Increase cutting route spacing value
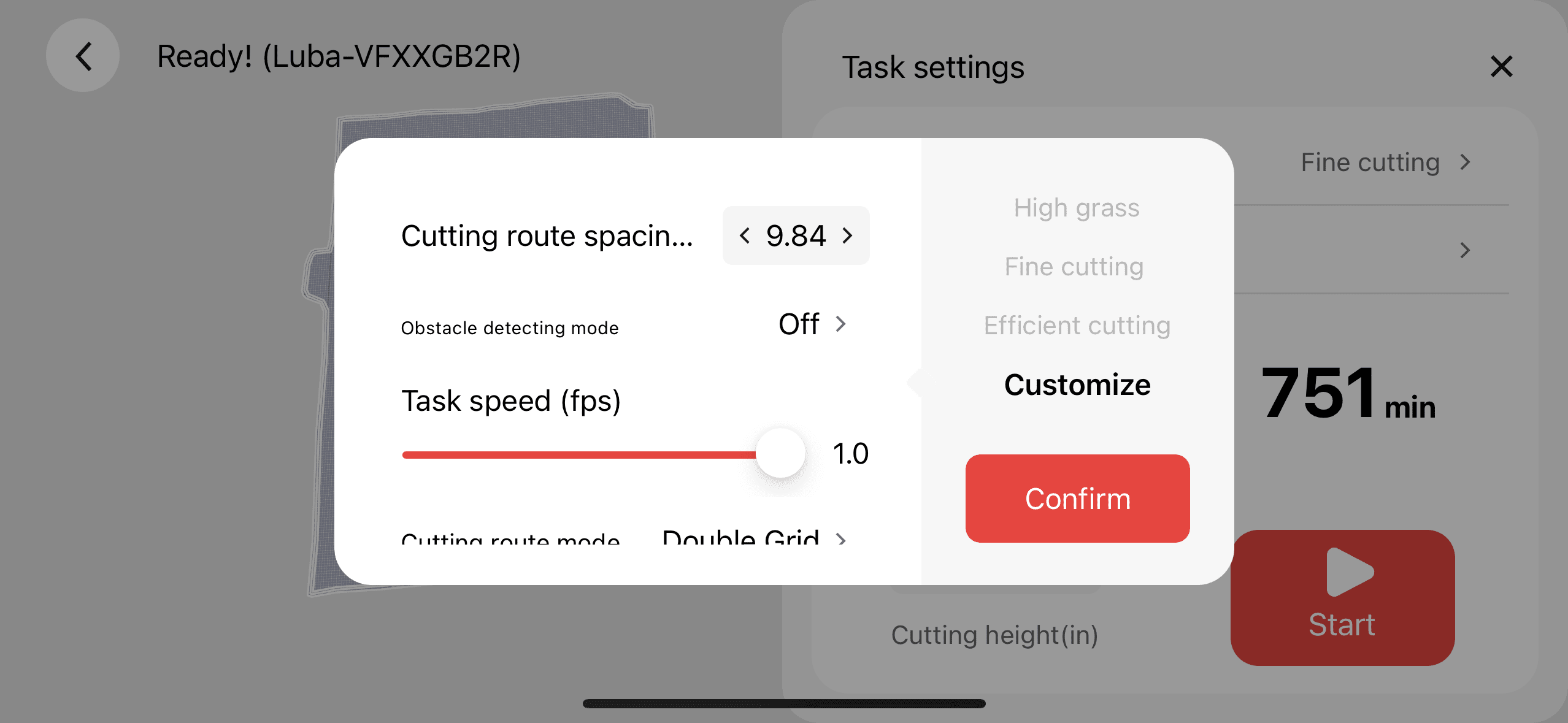The height and width of the screenshot is (723, 1568). coord(848,235)
